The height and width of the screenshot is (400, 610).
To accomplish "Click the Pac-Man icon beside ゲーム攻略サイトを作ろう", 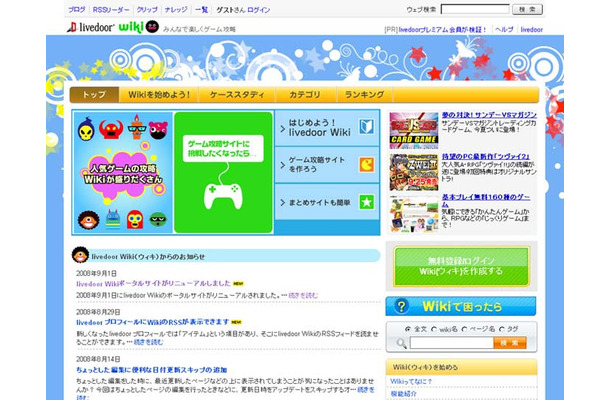I will click(x=366, y=165).
